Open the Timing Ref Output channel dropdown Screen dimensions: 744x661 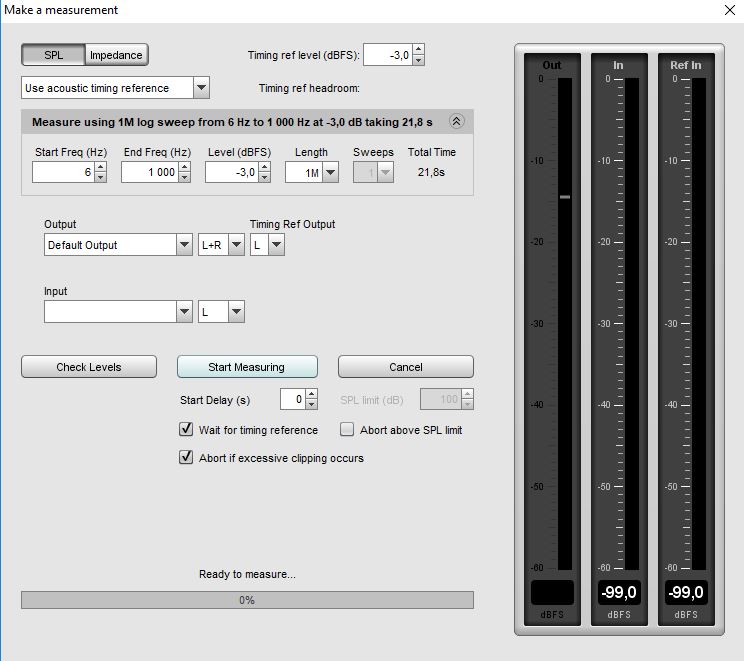[x=276, y=245]
